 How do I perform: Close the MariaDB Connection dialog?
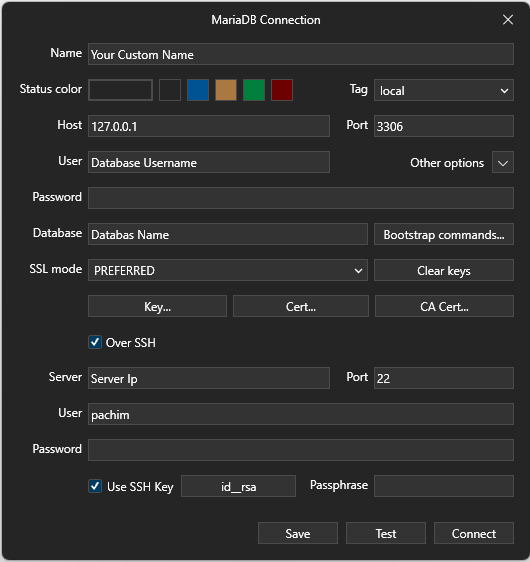coord(508,20)
